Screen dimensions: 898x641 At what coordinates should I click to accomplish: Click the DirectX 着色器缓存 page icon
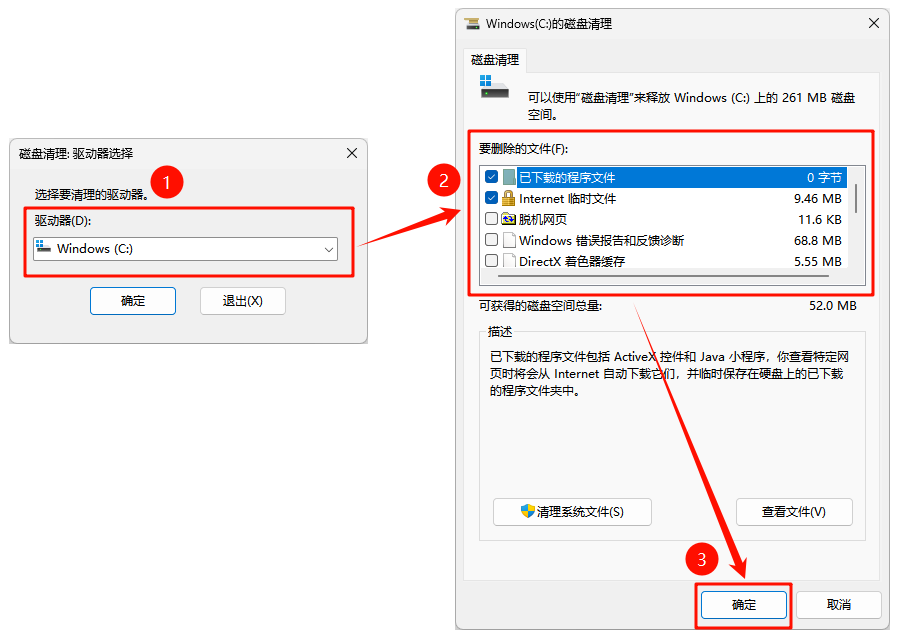click(x=509, y=261)
